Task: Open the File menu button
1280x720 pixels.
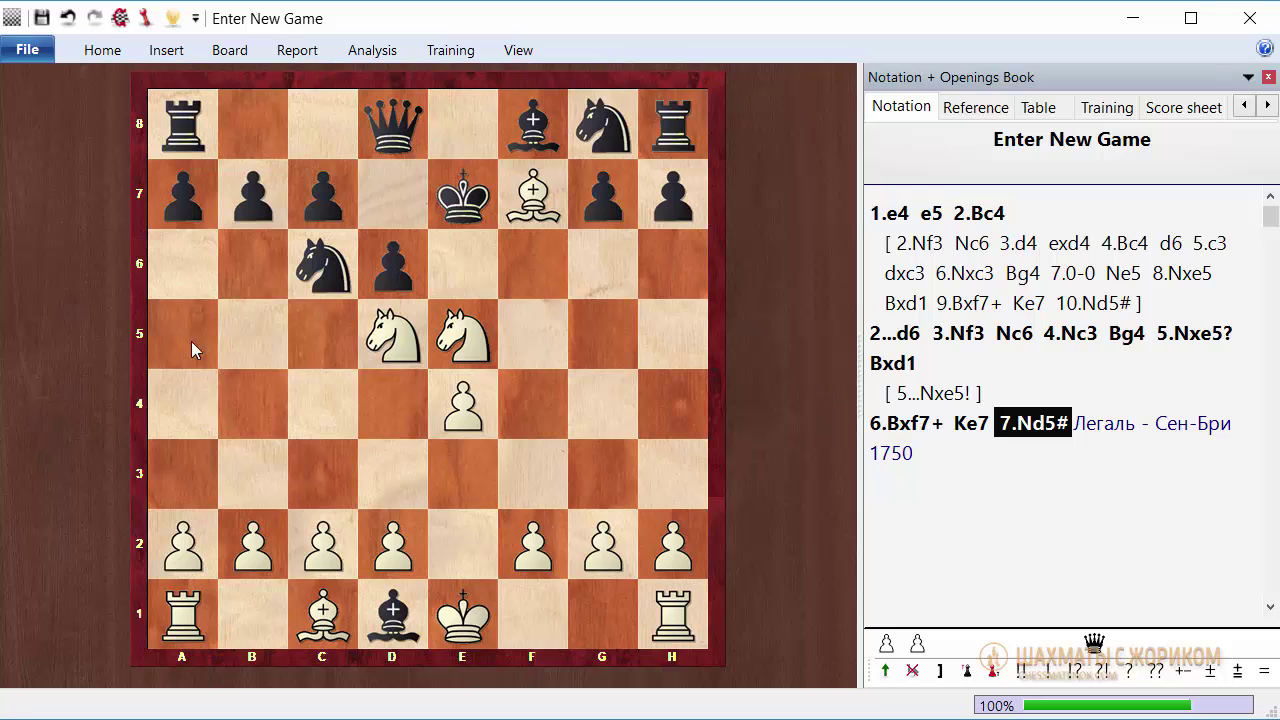Action: (x=27, y=49)
